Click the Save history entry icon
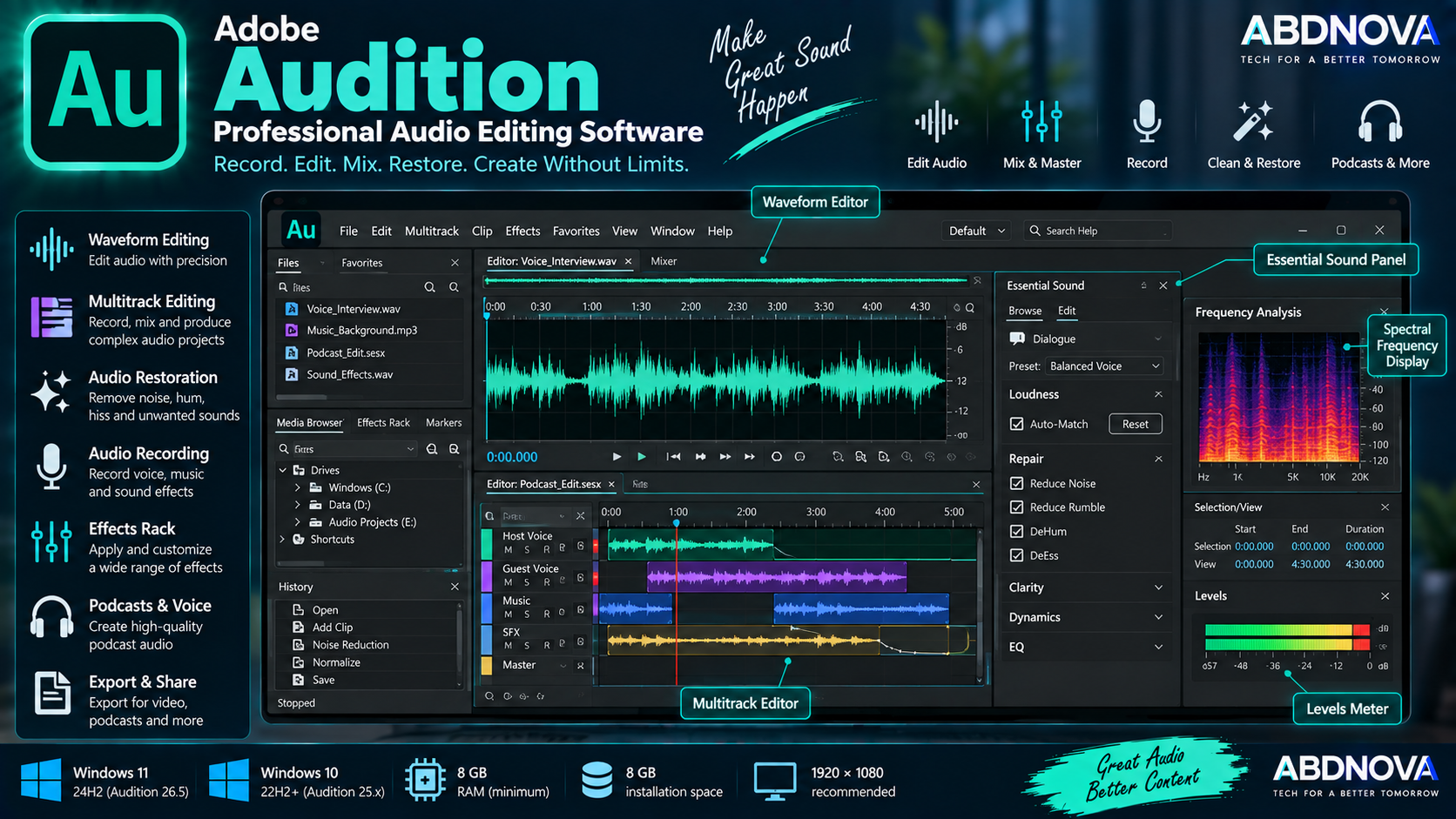 pyautogui.click(x=298, y=680)
